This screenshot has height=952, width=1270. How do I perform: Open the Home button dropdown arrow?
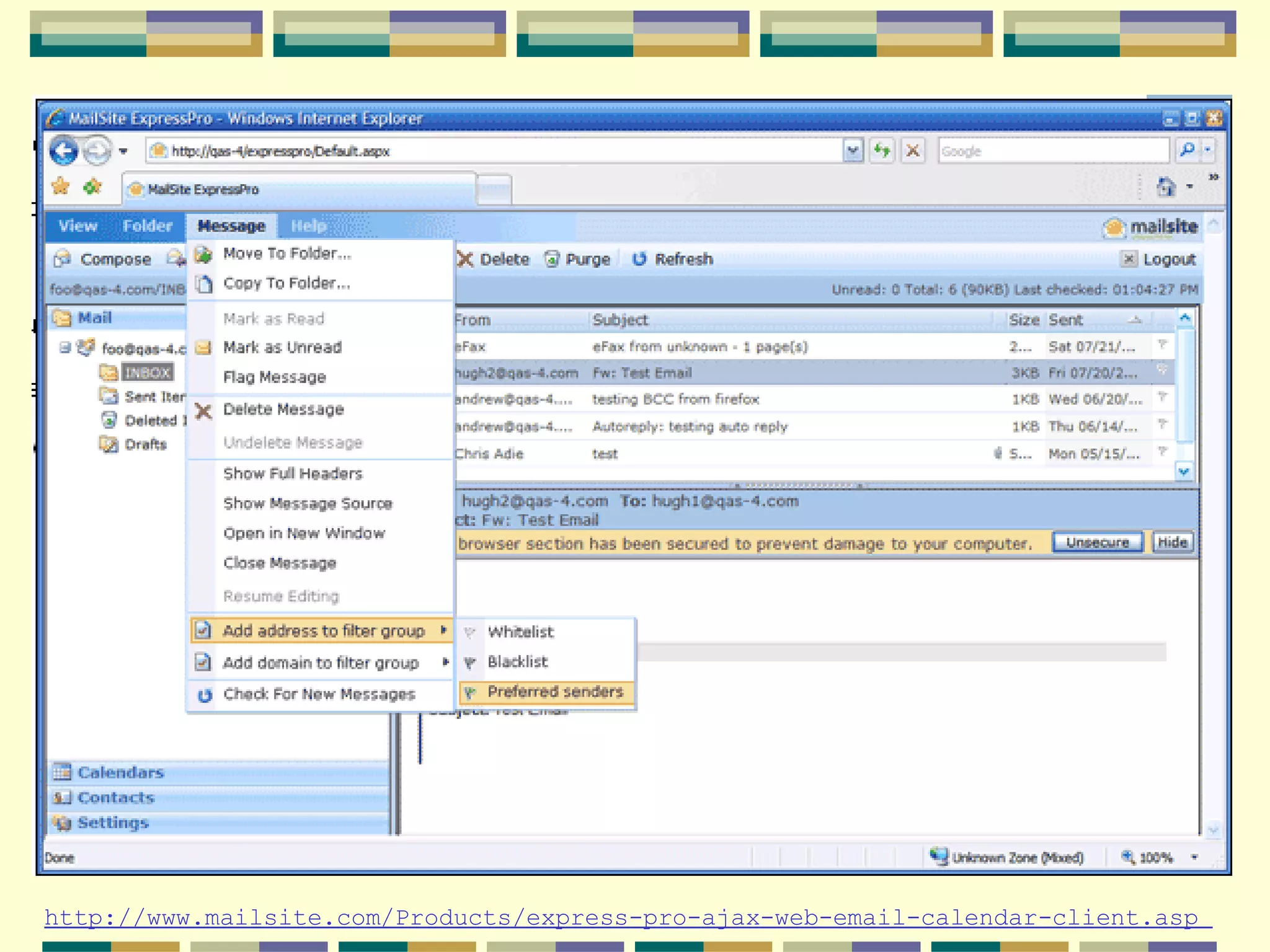(1189, 186)
